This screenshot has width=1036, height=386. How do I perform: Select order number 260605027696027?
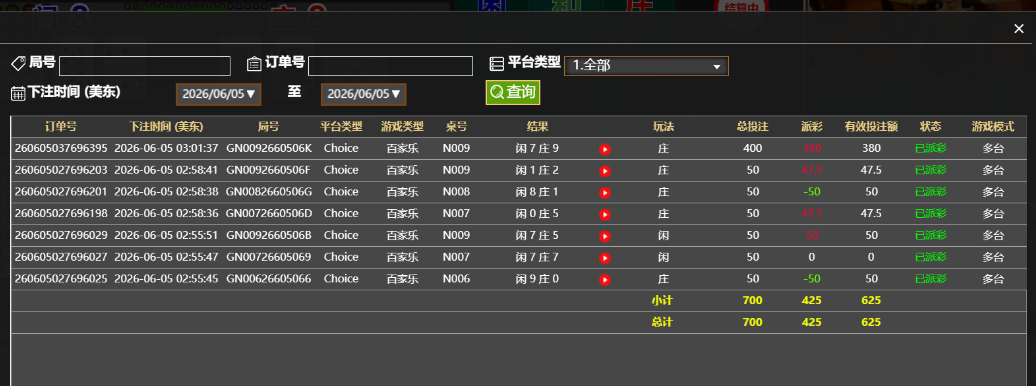(x=61, y=257)
